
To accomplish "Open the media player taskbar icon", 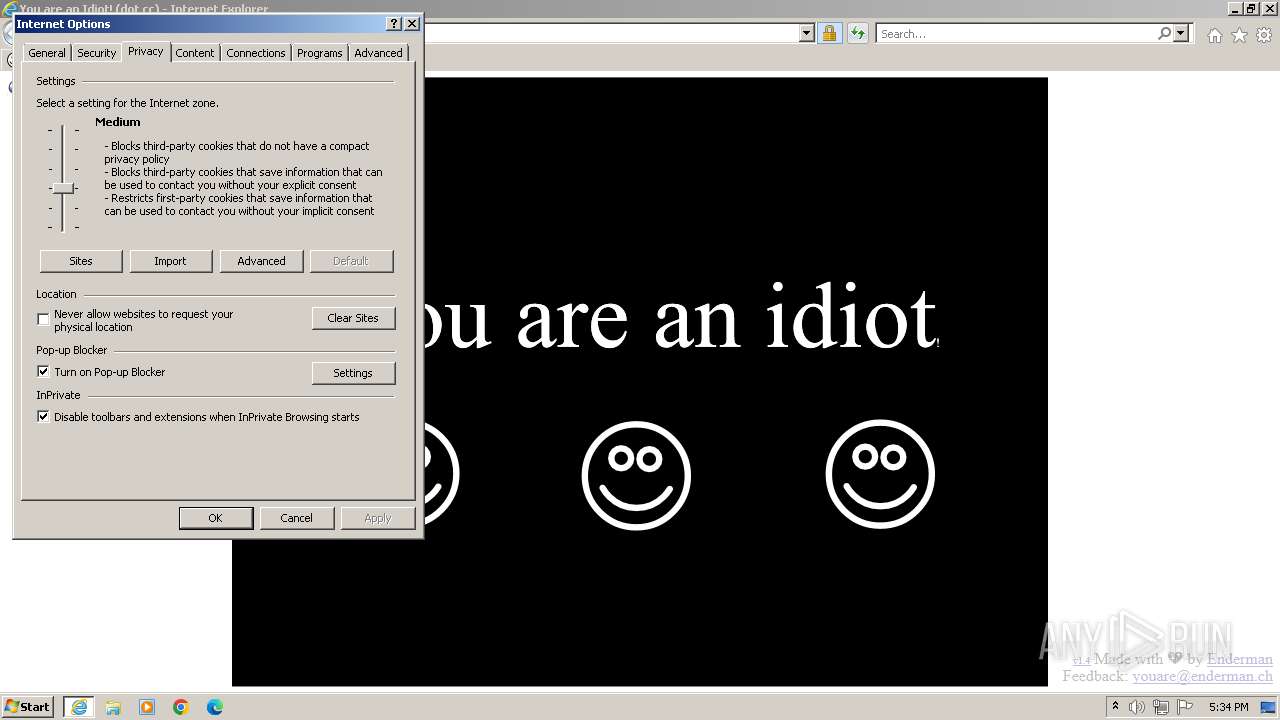I will pyautogui.click(x=147, y=707).
